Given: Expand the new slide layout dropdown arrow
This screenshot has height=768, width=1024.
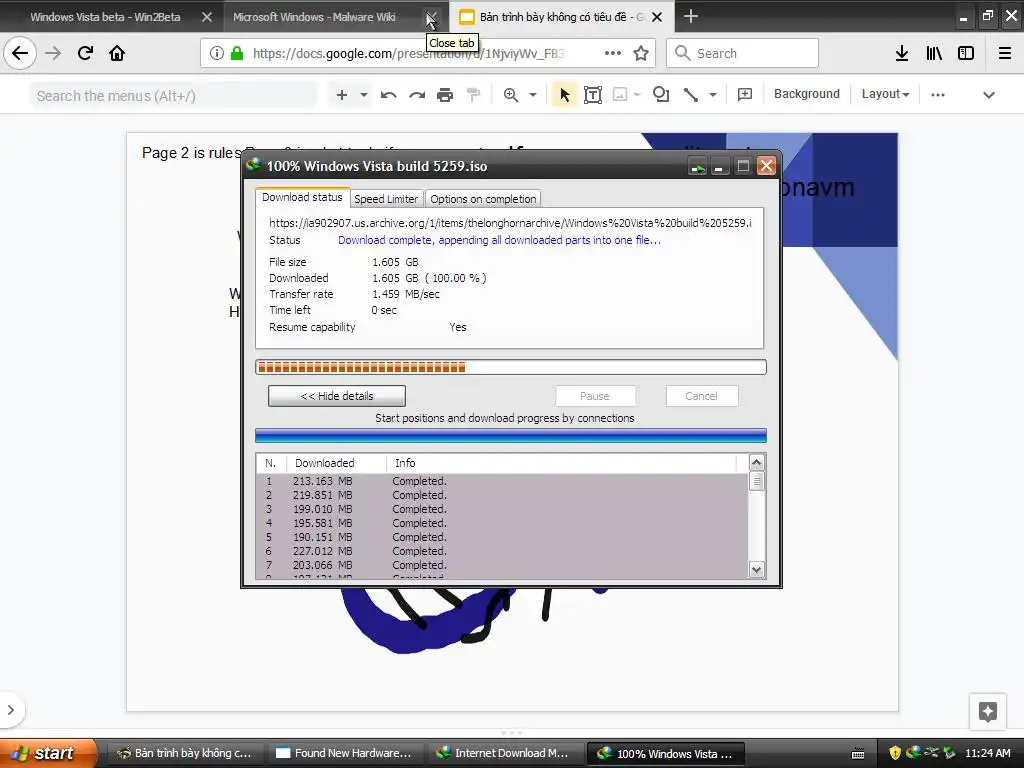Looking at the screenshot, I should click(x=364, y=95).
